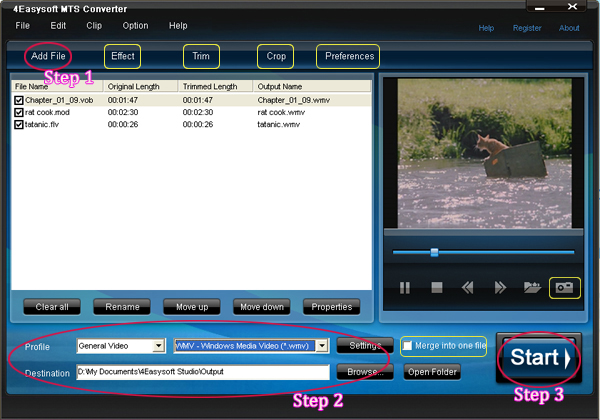Click the Trimmed Length column header
Image resolution: width=600 pixels, height=420 pixels.
point(216,86)
